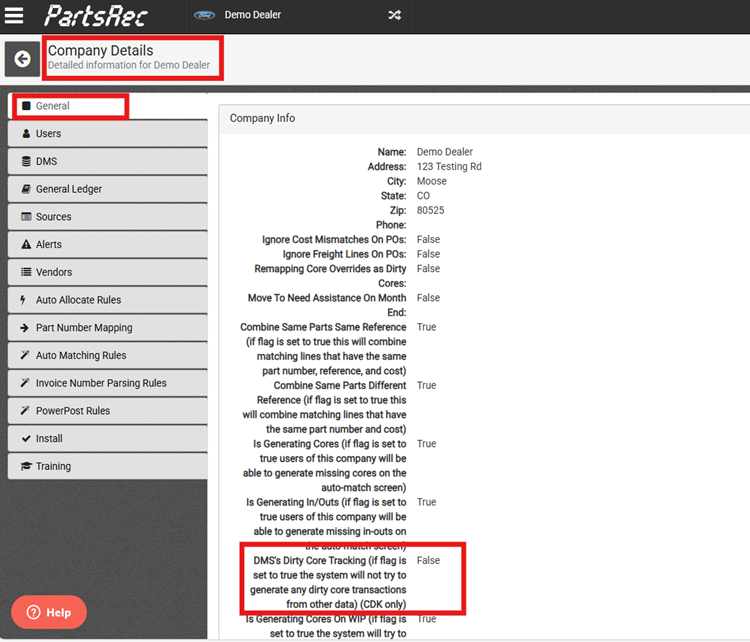Open the Alerts tab
The height and width of the screenshot is (642, 750).
[108, 244]
